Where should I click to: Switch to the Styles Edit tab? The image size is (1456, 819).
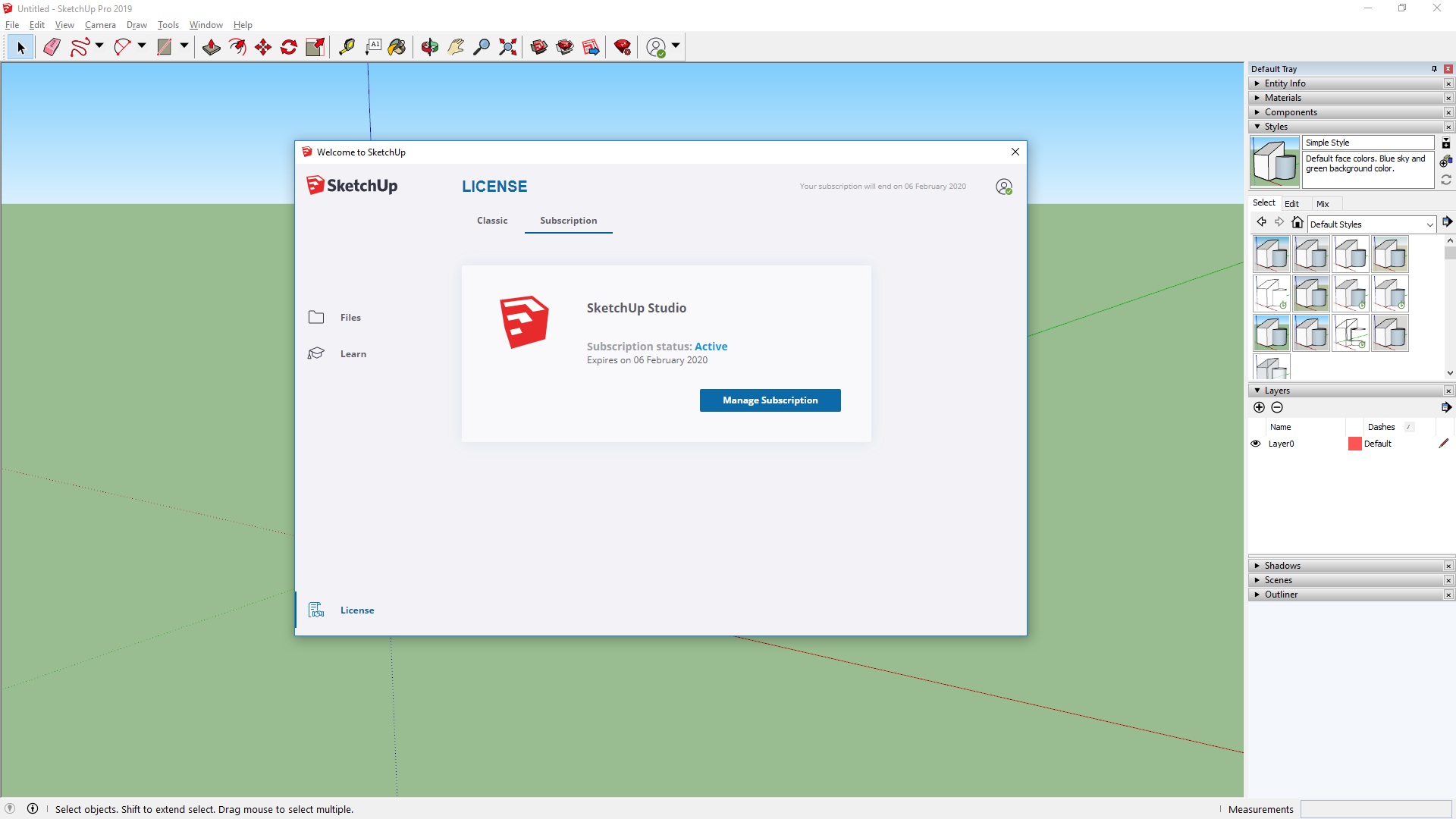1292,204
